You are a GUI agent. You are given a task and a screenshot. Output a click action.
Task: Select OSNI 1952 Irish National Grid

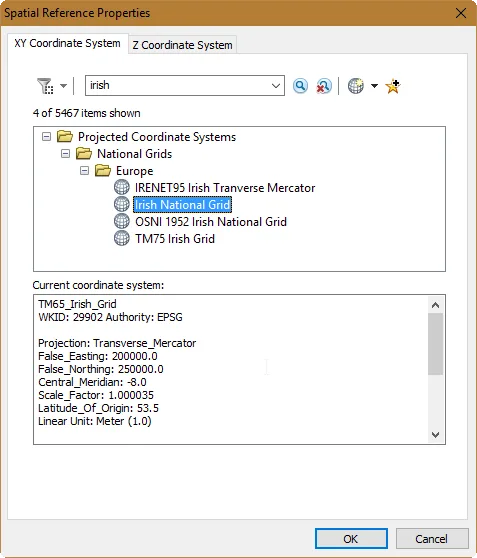click(211, 222)
